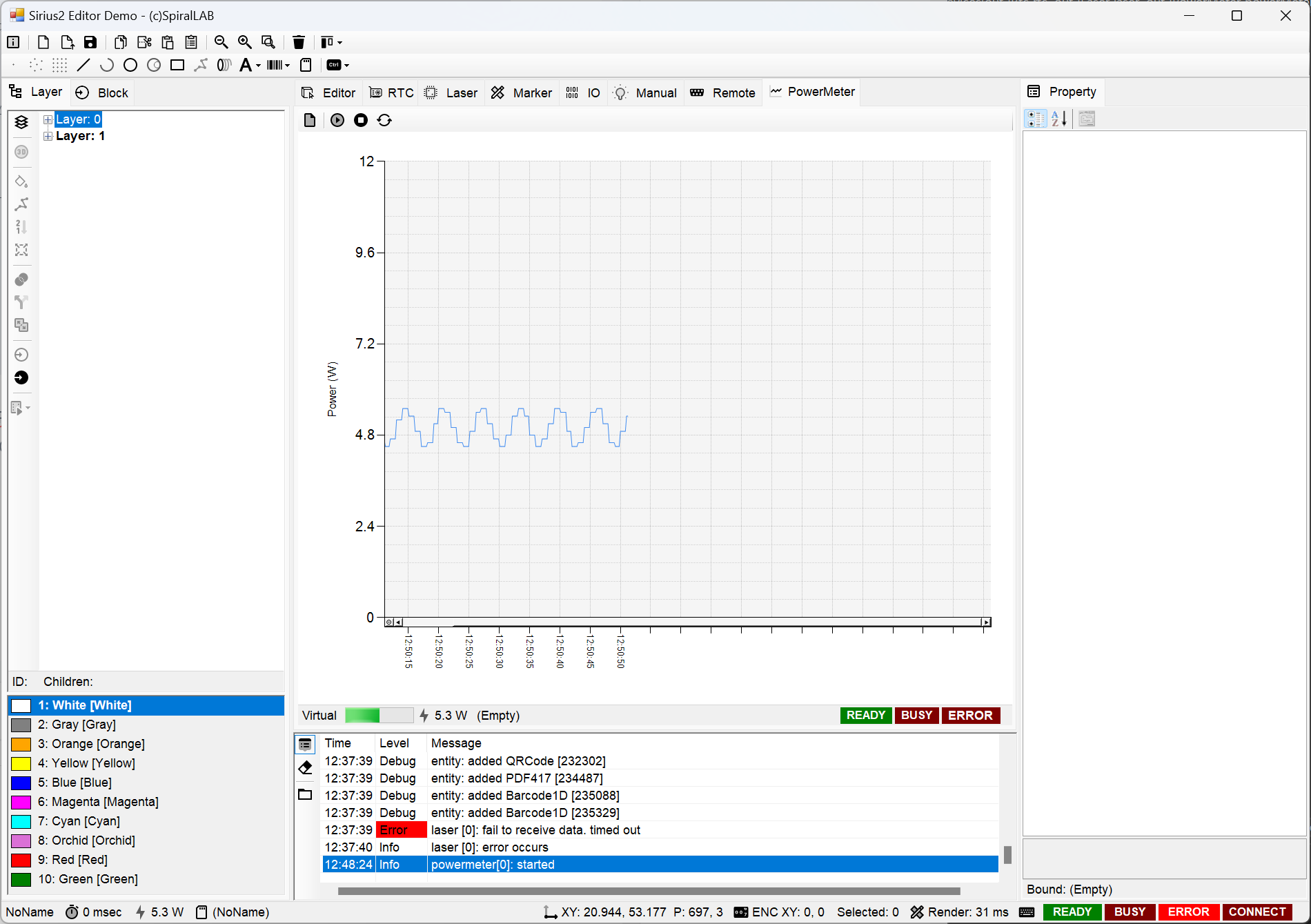Viewport: 1311px width, 924px height.
Task: Switch to the RTC tab
Action: tap(391, 92)
